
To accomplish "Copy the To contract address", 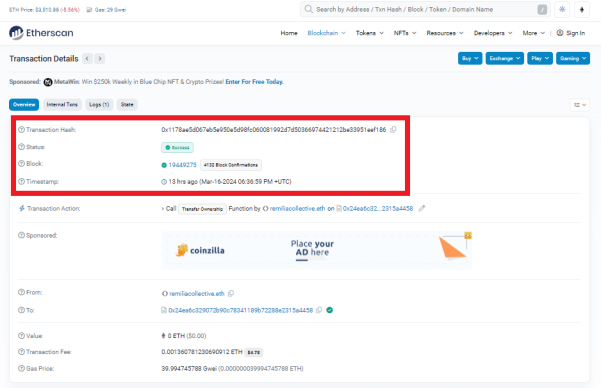I will [319, 310].
